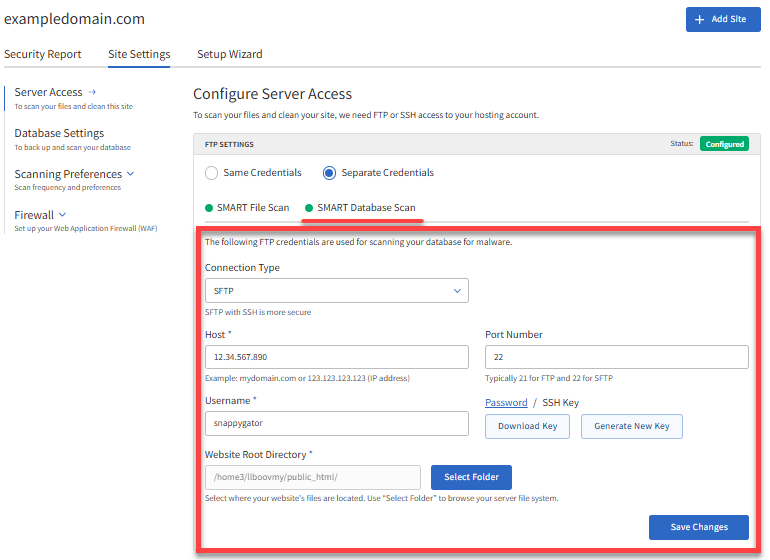This screenshot has width=770, height=560.
Task: Click the Password link
Action: pyautogui.click(x=506, y=403)
